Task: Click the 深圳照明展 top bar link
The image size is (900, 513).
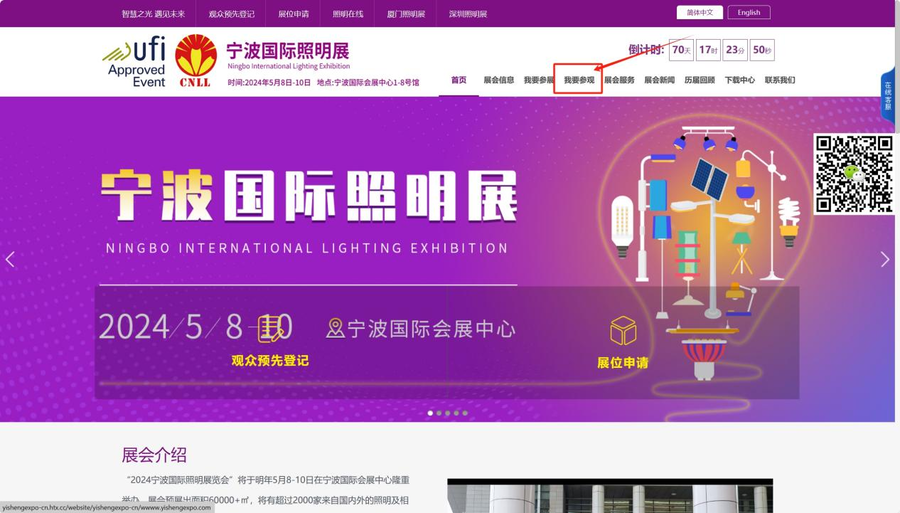Action: [x=468, y=14]
